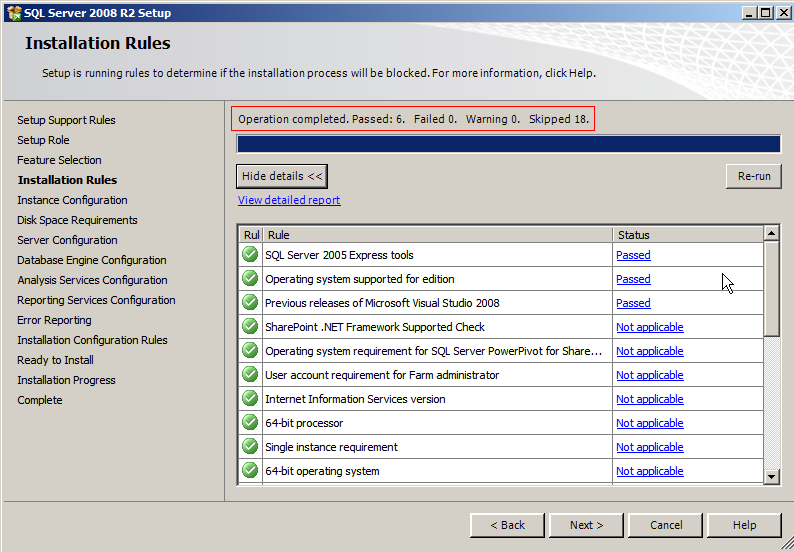The height and width of the screenshot is (552, 794).
Task: Click green check icon for Previous releases of Visual Studio 2008
Action: pyautogui.click(x=250, y=302)
